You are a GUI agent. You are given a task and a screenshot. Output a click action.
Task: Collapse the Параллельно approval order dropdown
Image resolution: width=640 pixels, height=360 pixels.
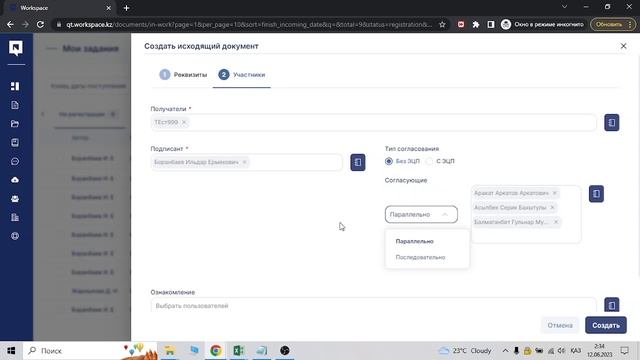(x=421, y=214)
